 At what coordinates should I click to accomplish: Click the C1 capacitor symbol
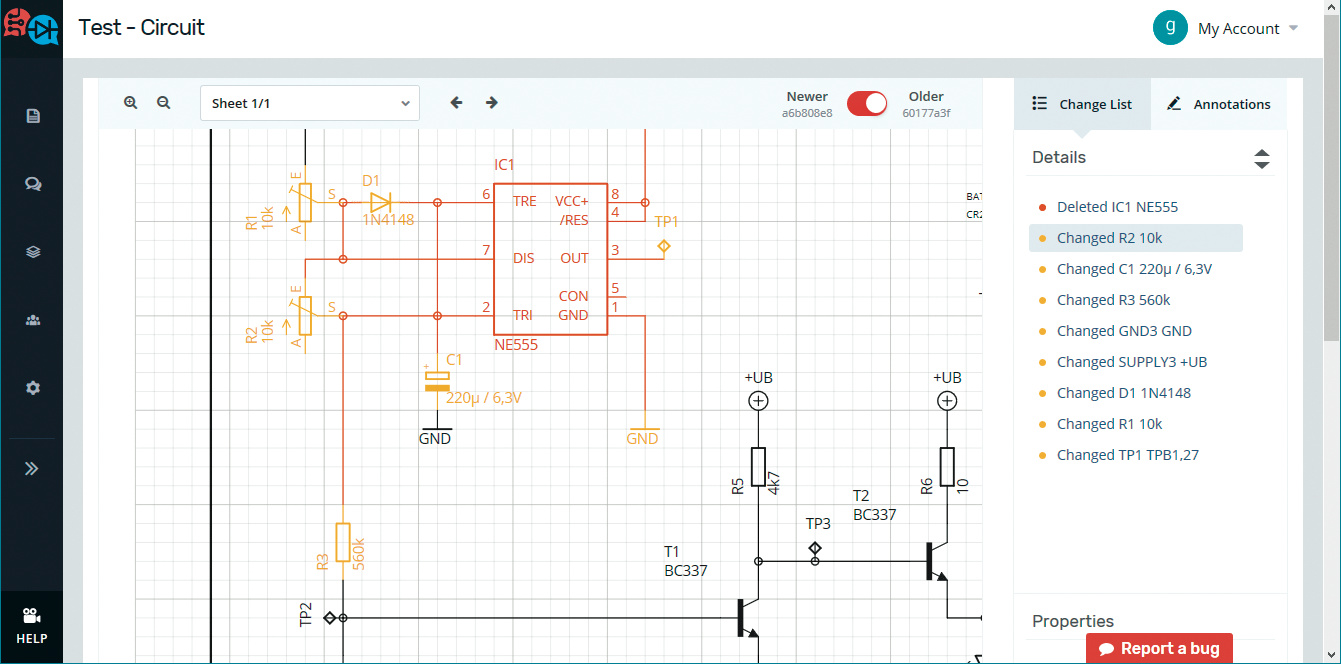437,379
